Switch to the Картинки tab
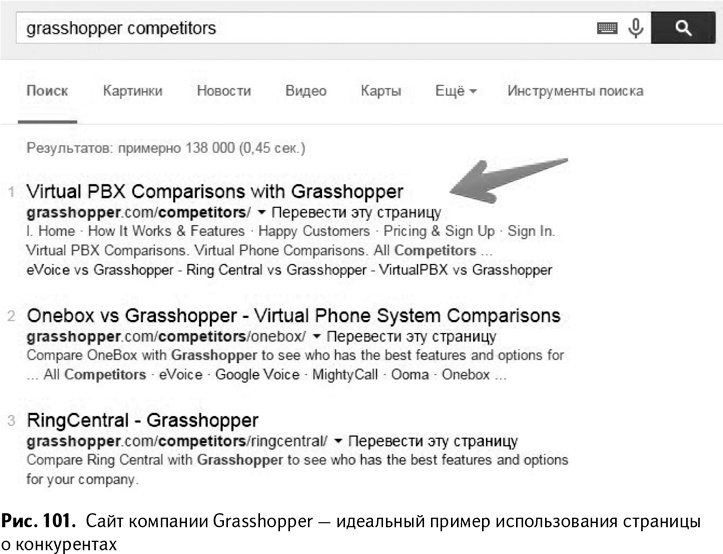Viewport: 723px width, 554px height. (x=132, y=91)
